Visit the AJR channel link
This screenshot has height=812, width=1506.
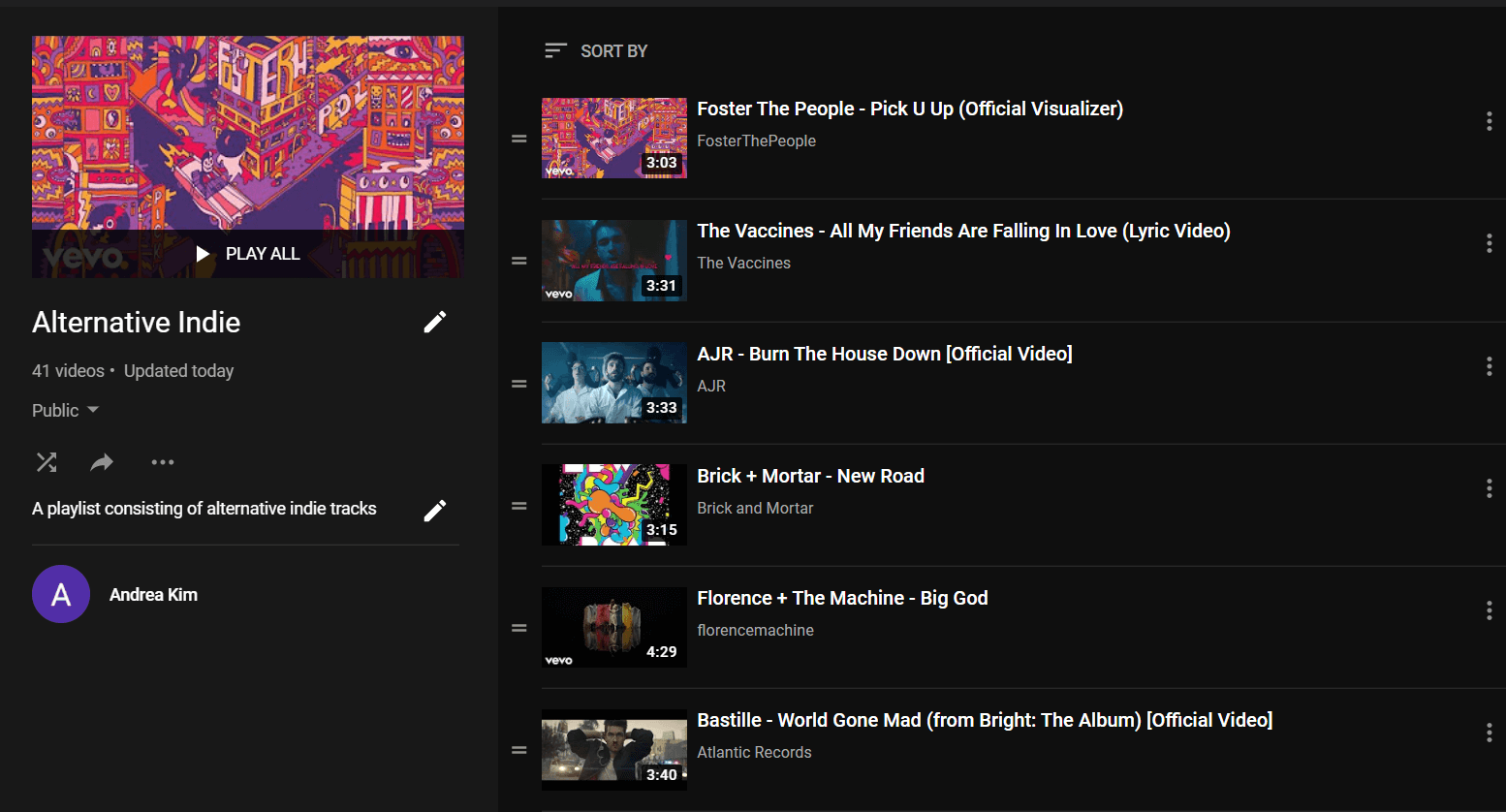pyautogui.click(x=711, y=386)
